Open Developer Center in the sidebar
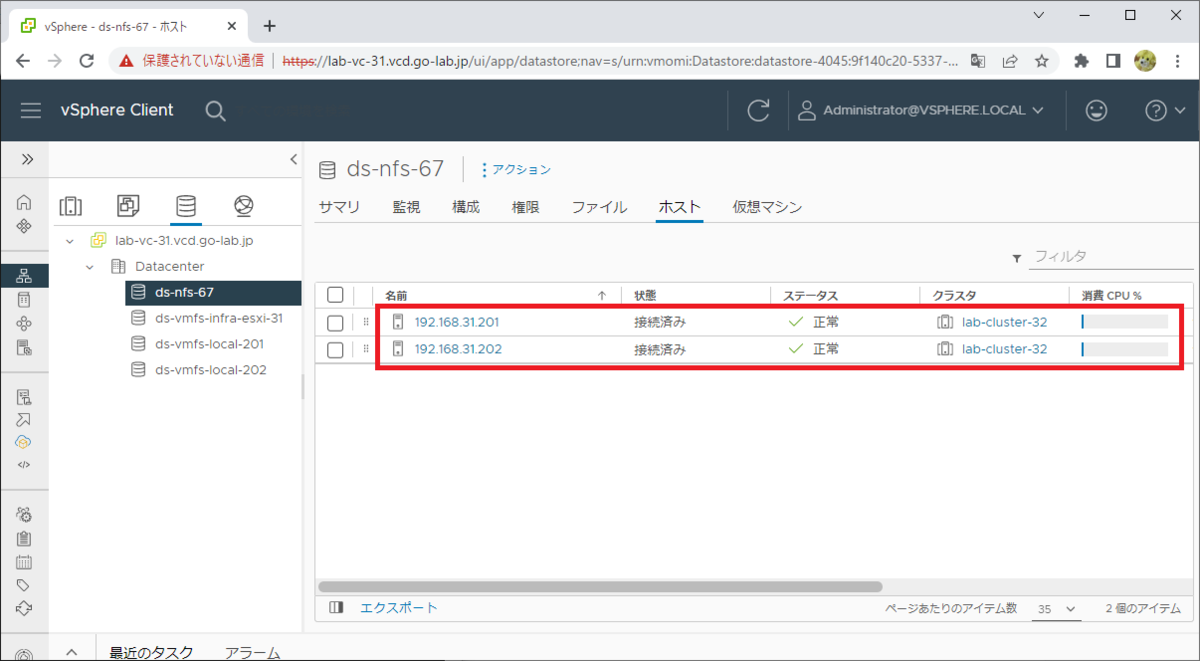The width and height of the screenshot is (1200, 661). coord(24,465)
